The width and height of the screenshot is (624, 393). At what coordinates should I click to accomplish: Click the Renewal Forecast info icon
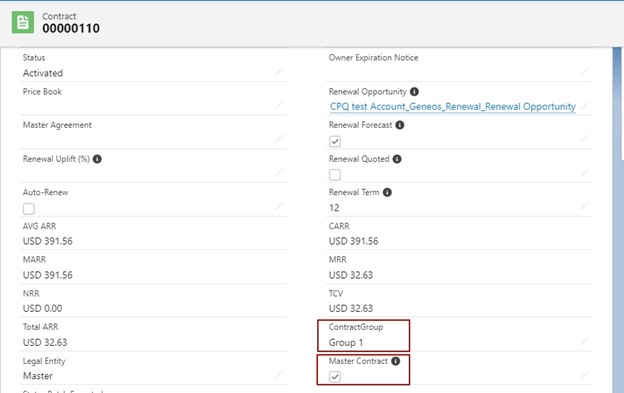pos(400,125)
